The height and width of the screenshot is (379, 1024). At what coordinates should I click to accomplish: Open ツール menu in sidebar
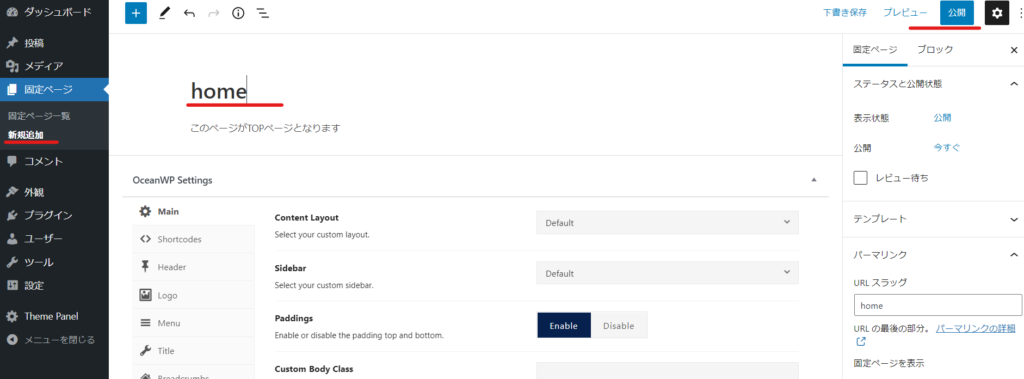pyautogui.click(x=55, y=262)
